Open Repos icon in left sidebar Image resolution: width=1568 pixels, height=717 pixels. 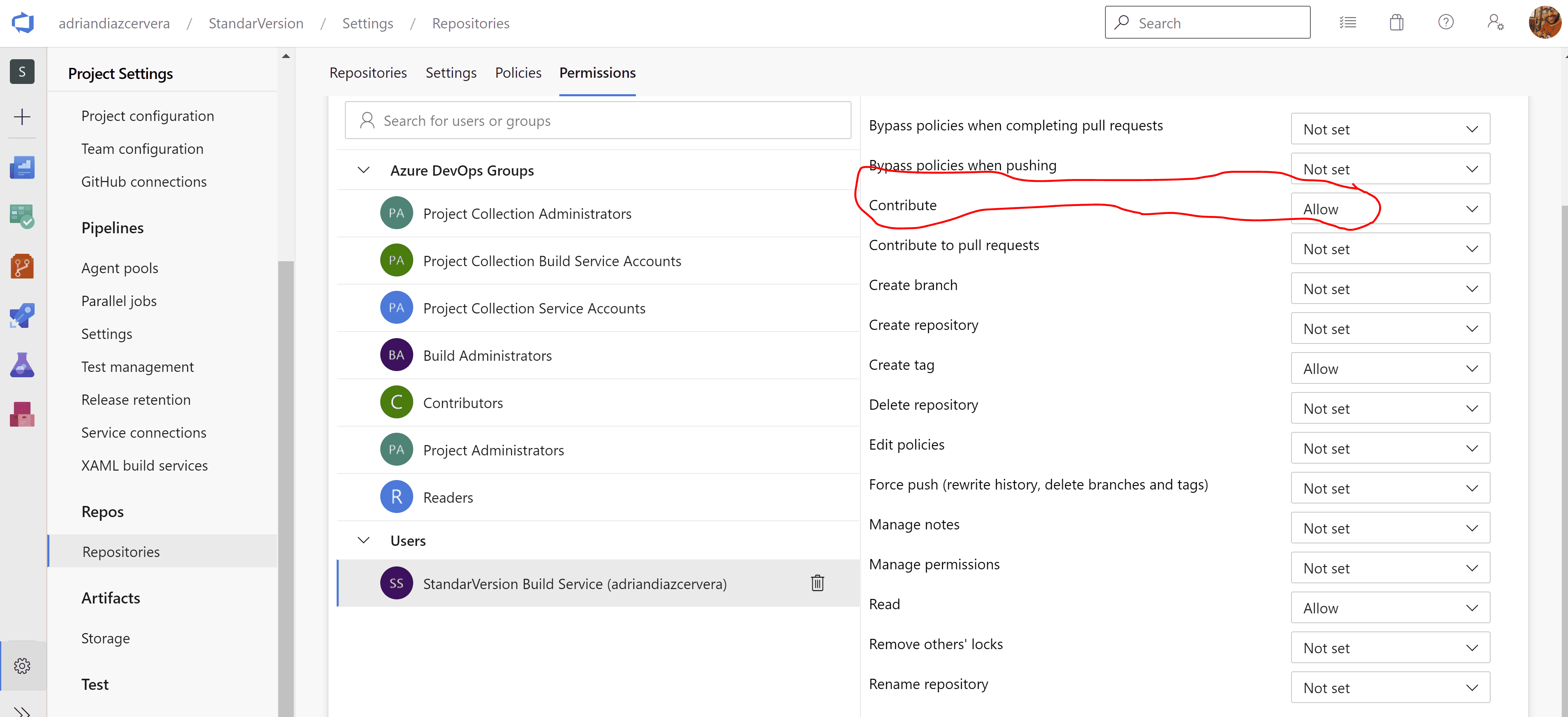coord(22,266)
